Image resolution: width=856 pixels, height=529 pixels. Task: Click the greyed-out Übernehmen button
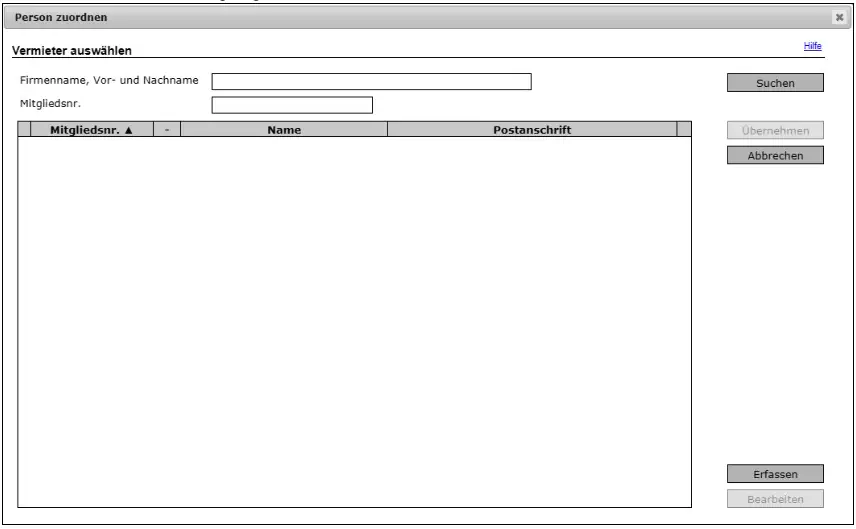coord(775,130)
